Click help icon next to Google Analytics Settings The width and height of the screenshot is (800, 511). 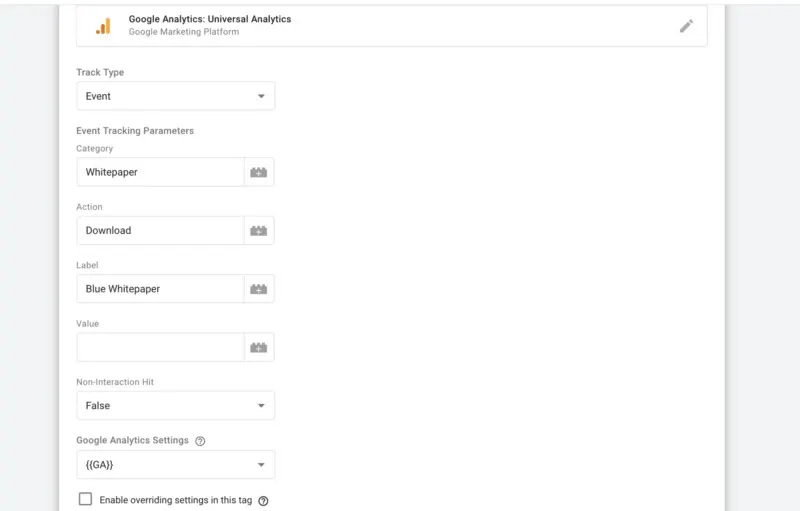(x=200, y=441)
